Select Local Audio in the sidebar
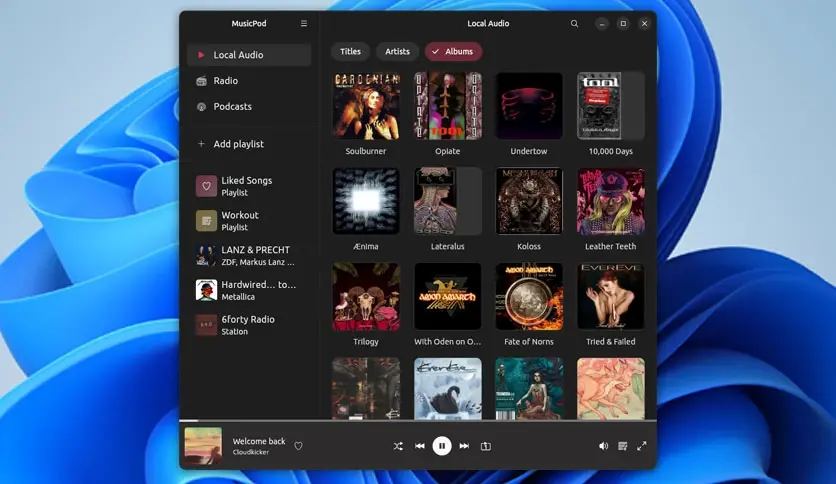 249,55
